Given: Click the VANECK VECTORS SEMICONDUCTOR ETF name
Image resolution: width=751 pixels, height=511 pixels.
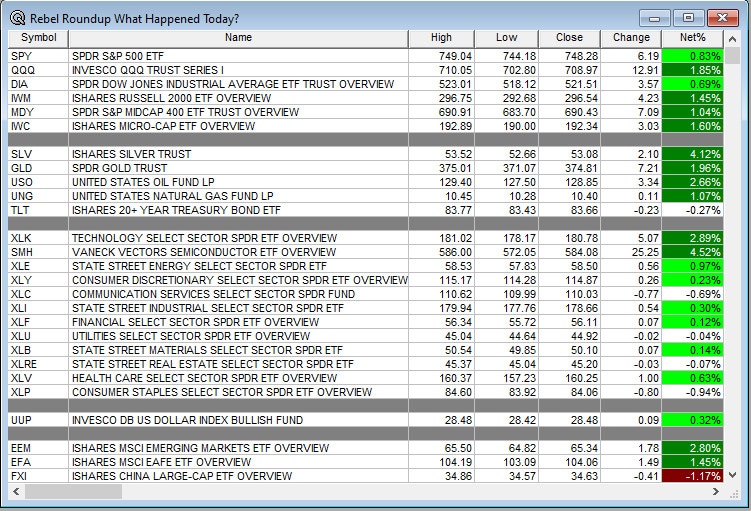Looking at the screenshot, I should point(204,252).
